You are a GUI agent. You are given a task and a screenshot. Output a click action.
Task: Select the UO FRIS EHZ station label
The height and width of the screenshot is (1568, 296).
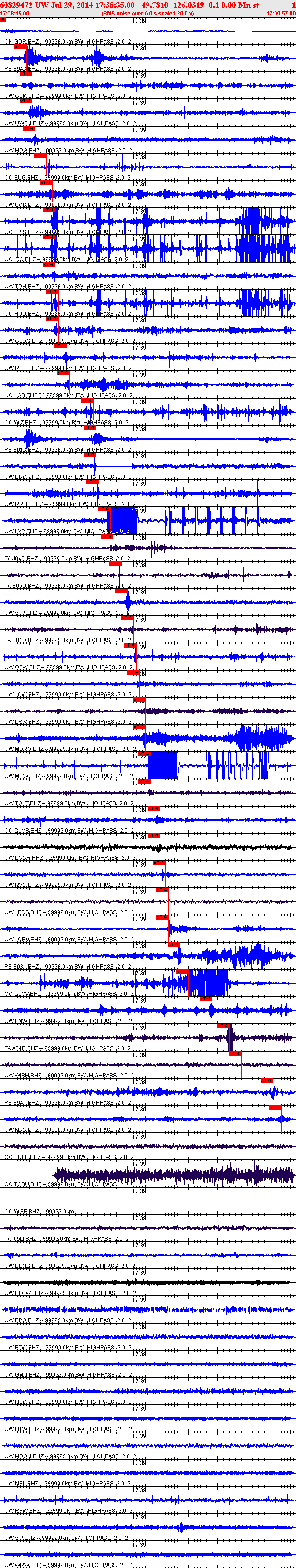[23, 233]
